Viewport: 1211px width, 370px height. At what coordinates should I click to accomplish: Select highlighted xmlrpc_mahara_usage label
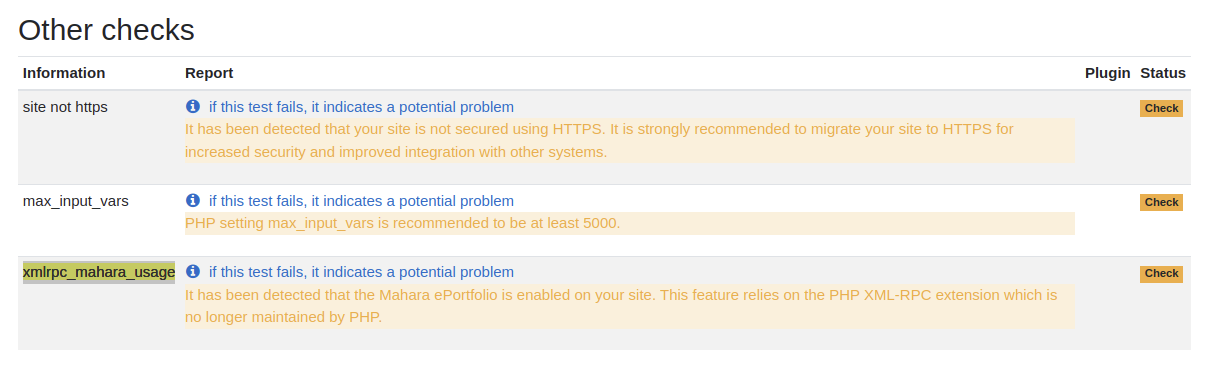tap(99, 272)
